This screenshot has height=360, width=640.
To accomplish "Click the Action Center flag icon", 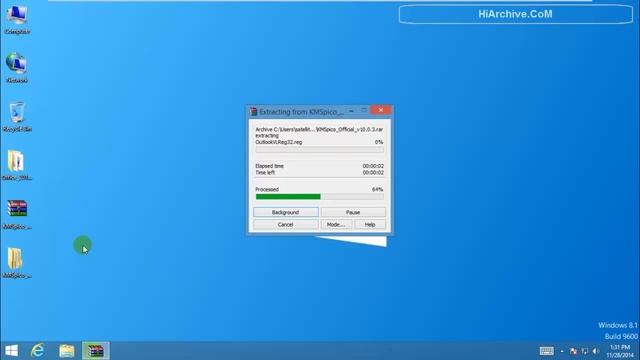I will [573, 351].
